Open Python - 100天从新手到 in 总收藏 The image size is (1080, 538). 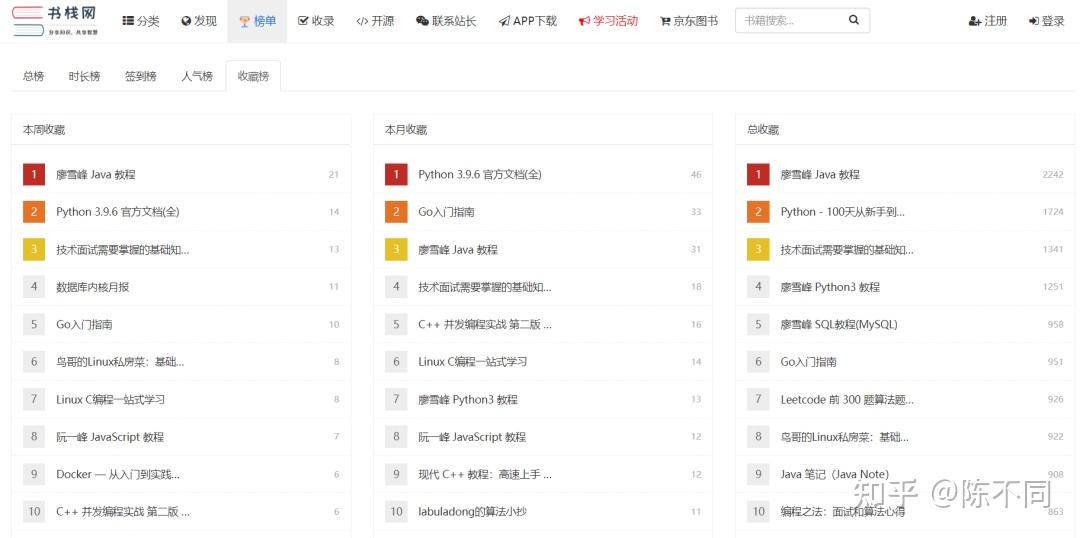(842, 211)
